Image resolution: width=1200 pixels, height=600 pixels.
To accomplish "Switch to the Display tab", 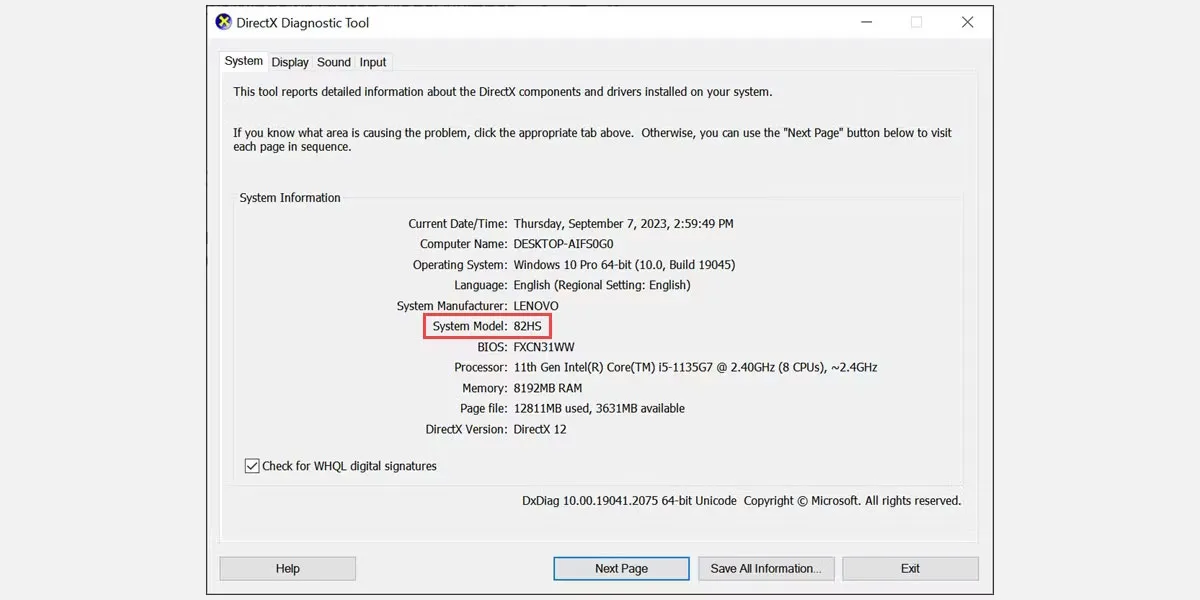I will point(289,62).
